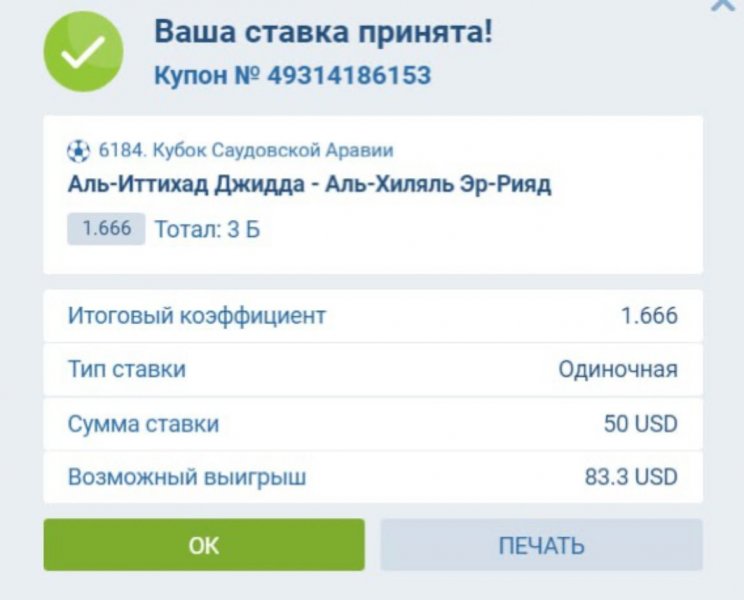Select the match title Аль-Иттихад Джидда - Аль-Хиляль

[309, 185]
